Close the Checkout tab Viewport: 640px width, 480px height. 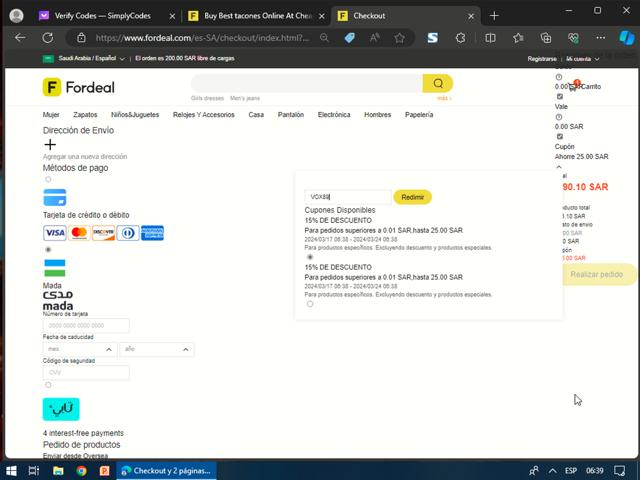471,16
